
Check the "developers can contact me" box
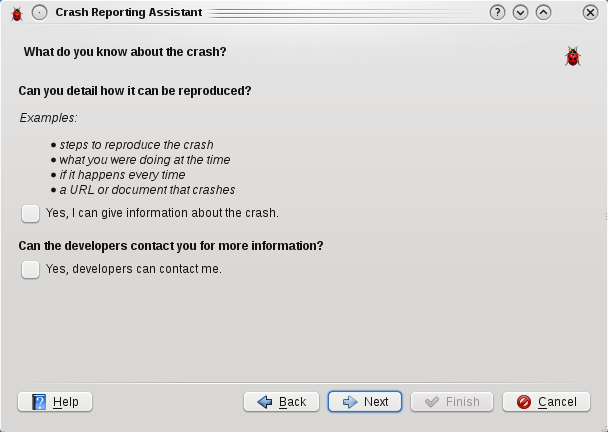click(x=31, y=269)
